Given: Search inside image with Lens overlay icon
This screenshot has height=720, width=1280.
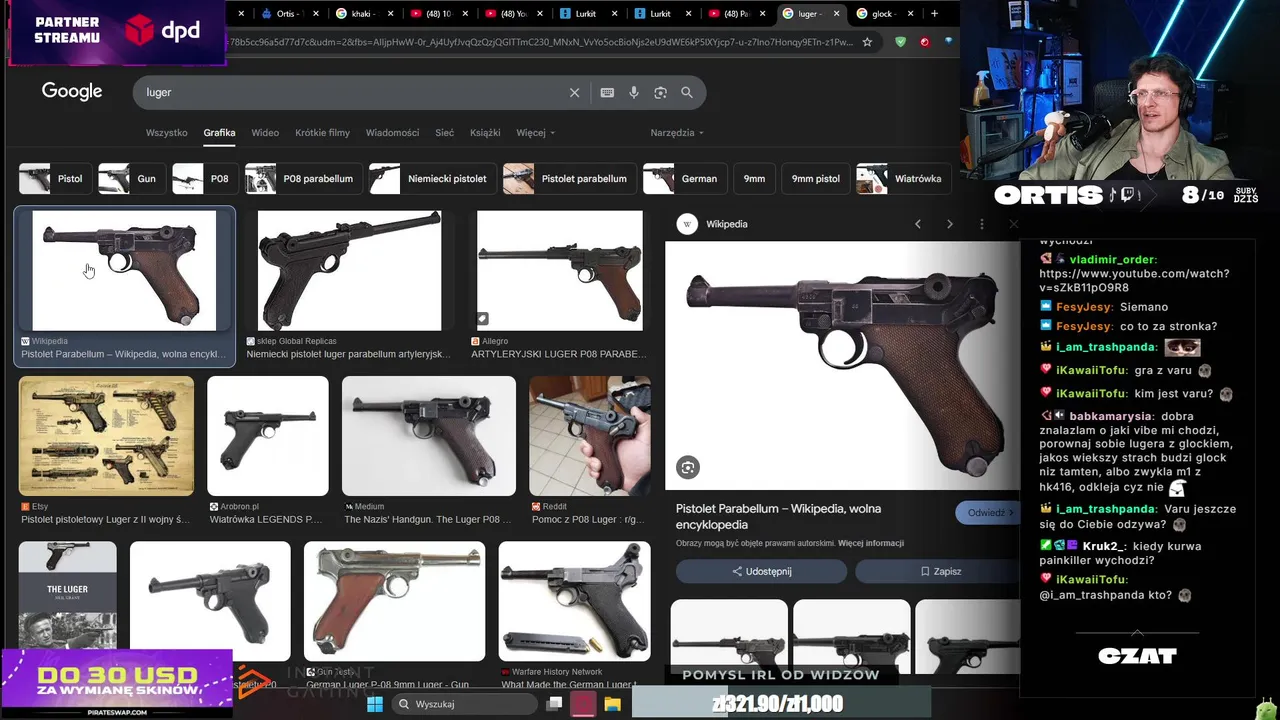Looking at the screenshot, I should (687, 467).
